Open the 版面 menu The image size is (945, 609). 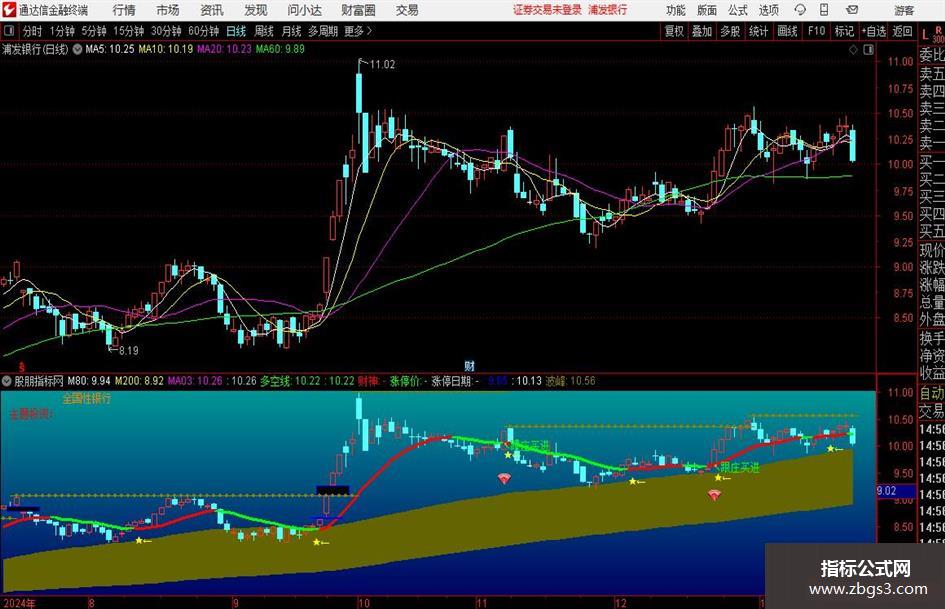[x=707, y=10]
